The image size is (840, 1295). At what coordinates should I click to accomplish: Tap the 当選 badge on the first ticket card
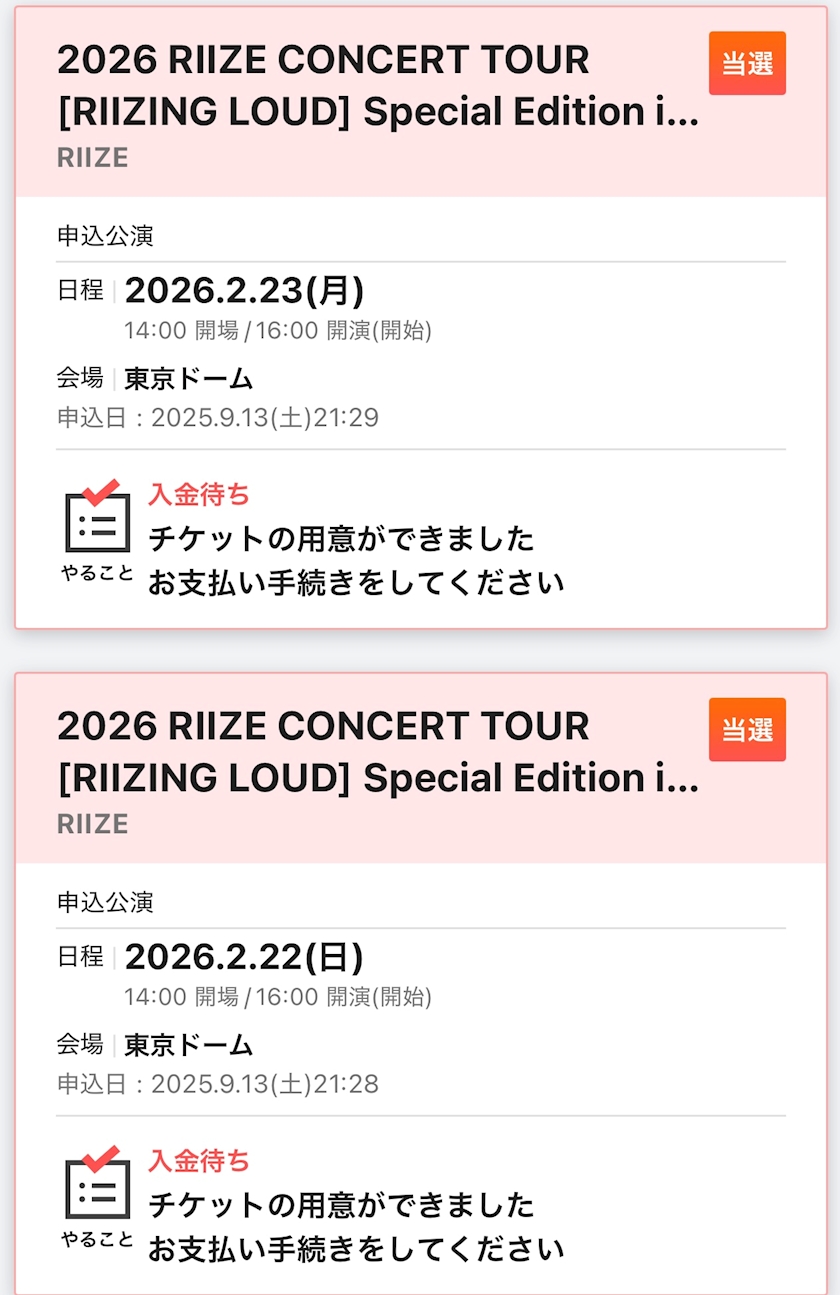point(747,63)
